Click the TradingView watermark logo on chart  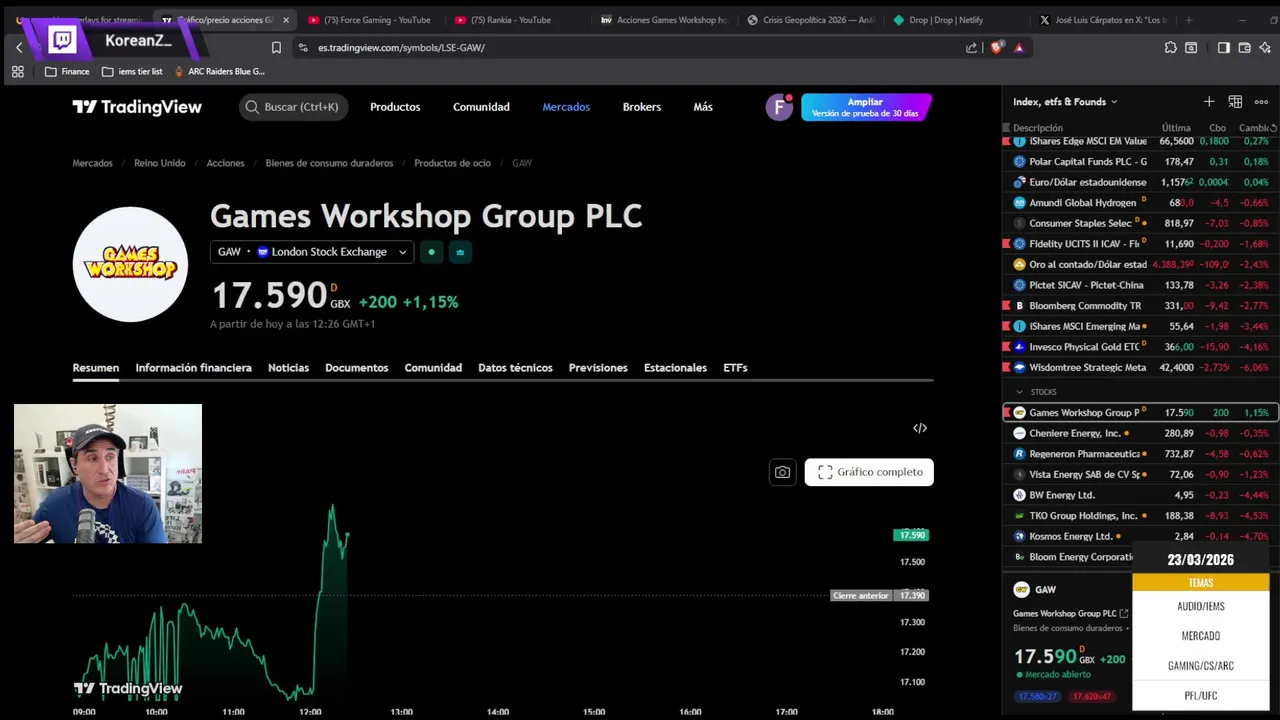[x=128, y=689]
